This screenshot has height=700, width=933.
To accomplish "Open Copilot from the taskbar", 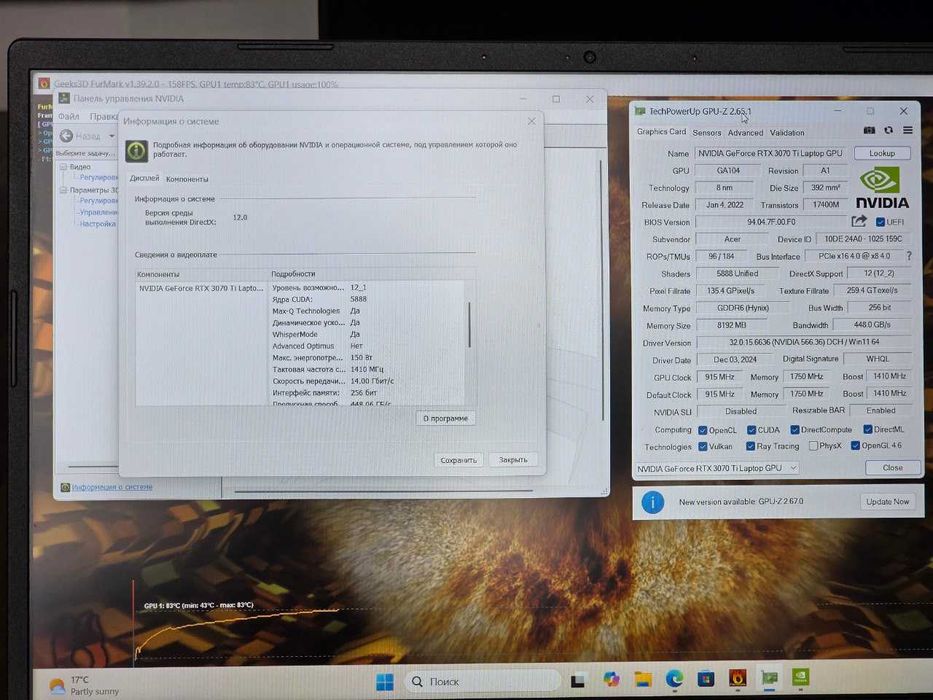I will (x=611, y=679).
